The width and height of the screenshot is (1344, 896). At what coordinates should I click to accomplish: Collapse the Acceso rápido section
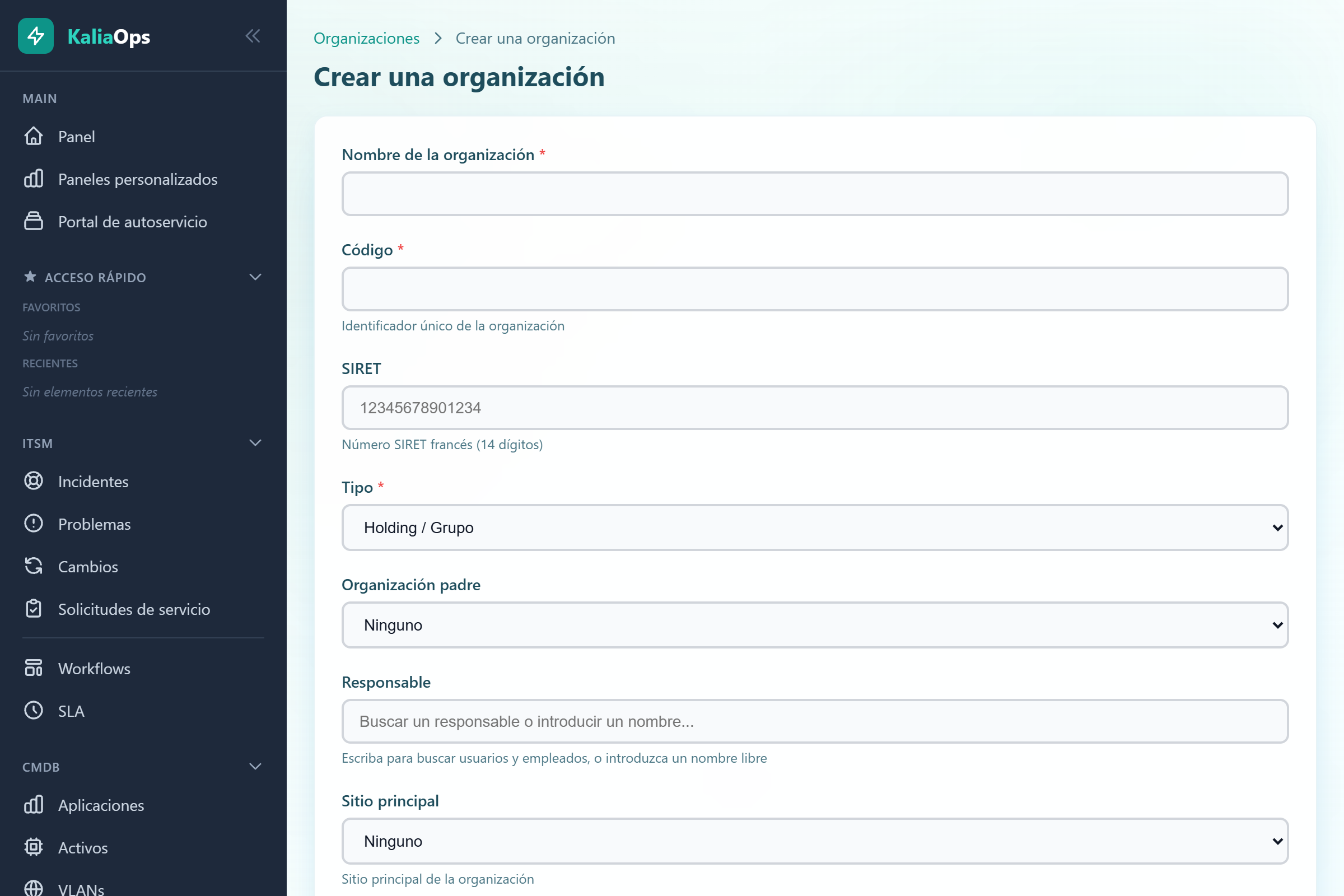point(255,277)
